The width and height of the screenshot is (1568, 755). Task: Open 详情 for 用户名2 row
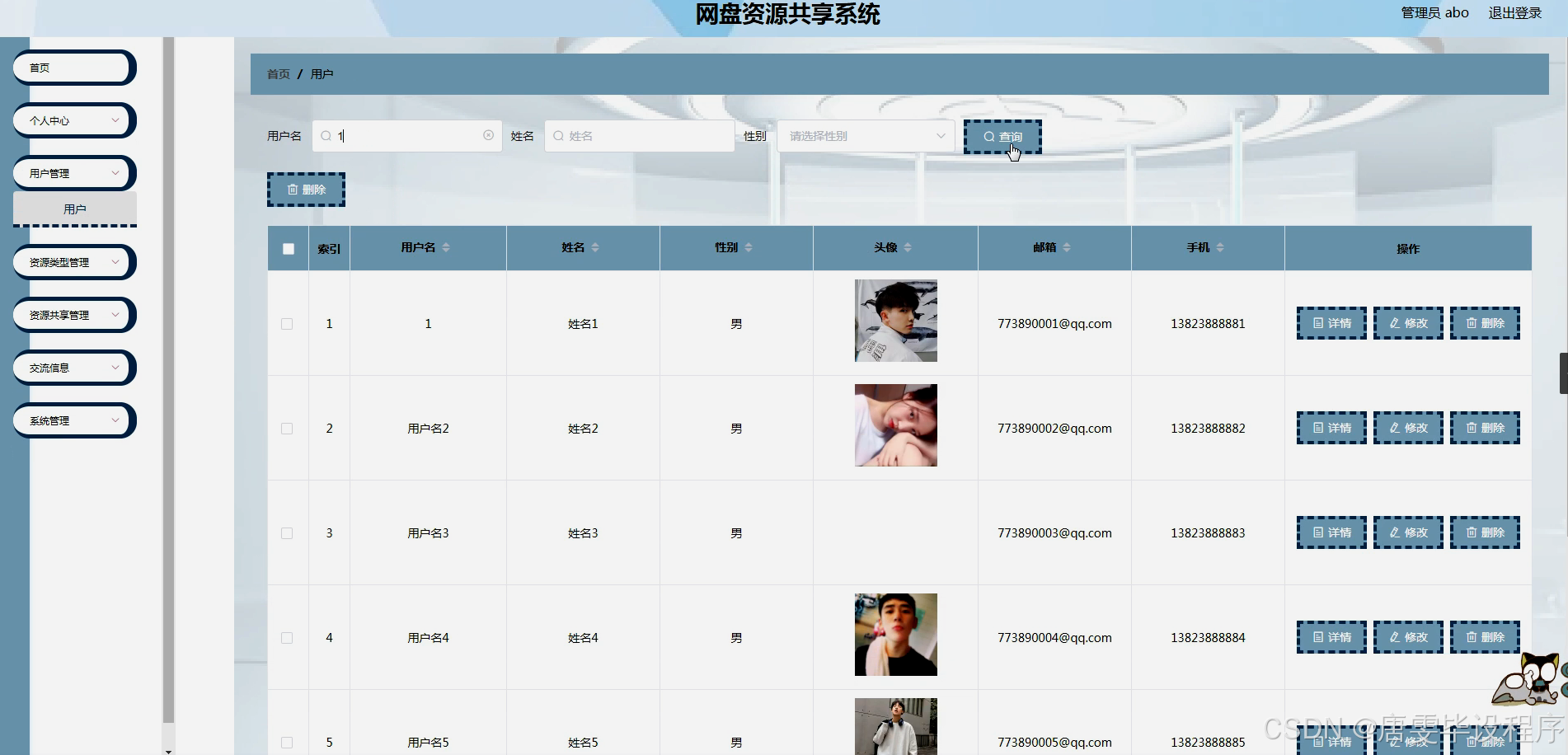pyautogui.click(x=1331, y=428)
